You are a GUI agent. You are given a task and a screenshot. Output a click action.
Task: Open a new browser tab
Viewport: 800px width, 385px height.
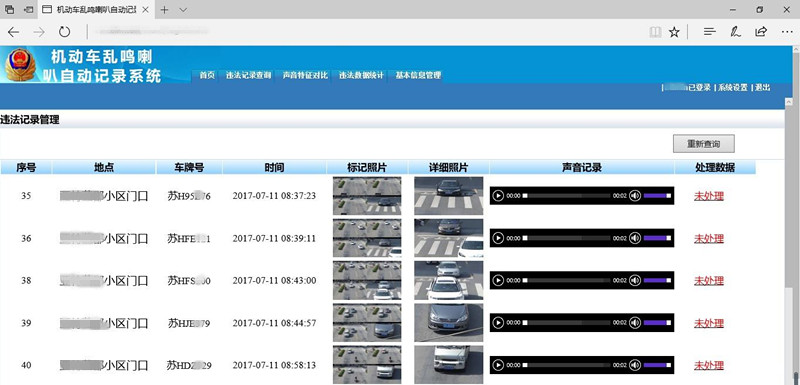point(164,10)
